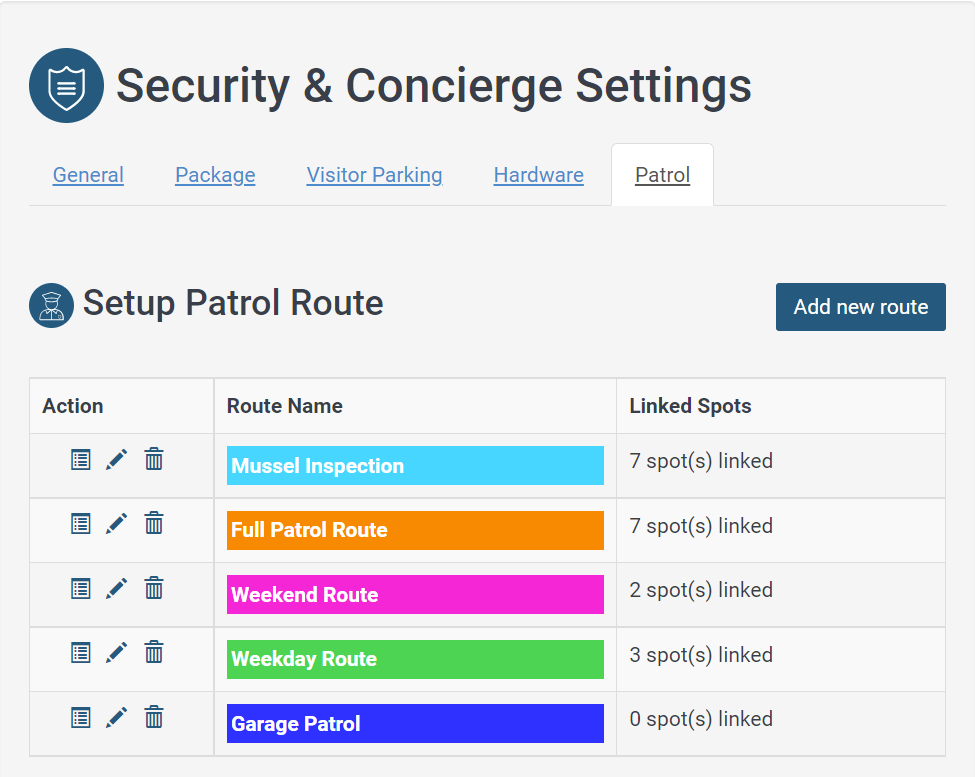Screen dimensions: 975x777
Task: Edit the Mussel Inspection route
Action: (x=117, y=460)
